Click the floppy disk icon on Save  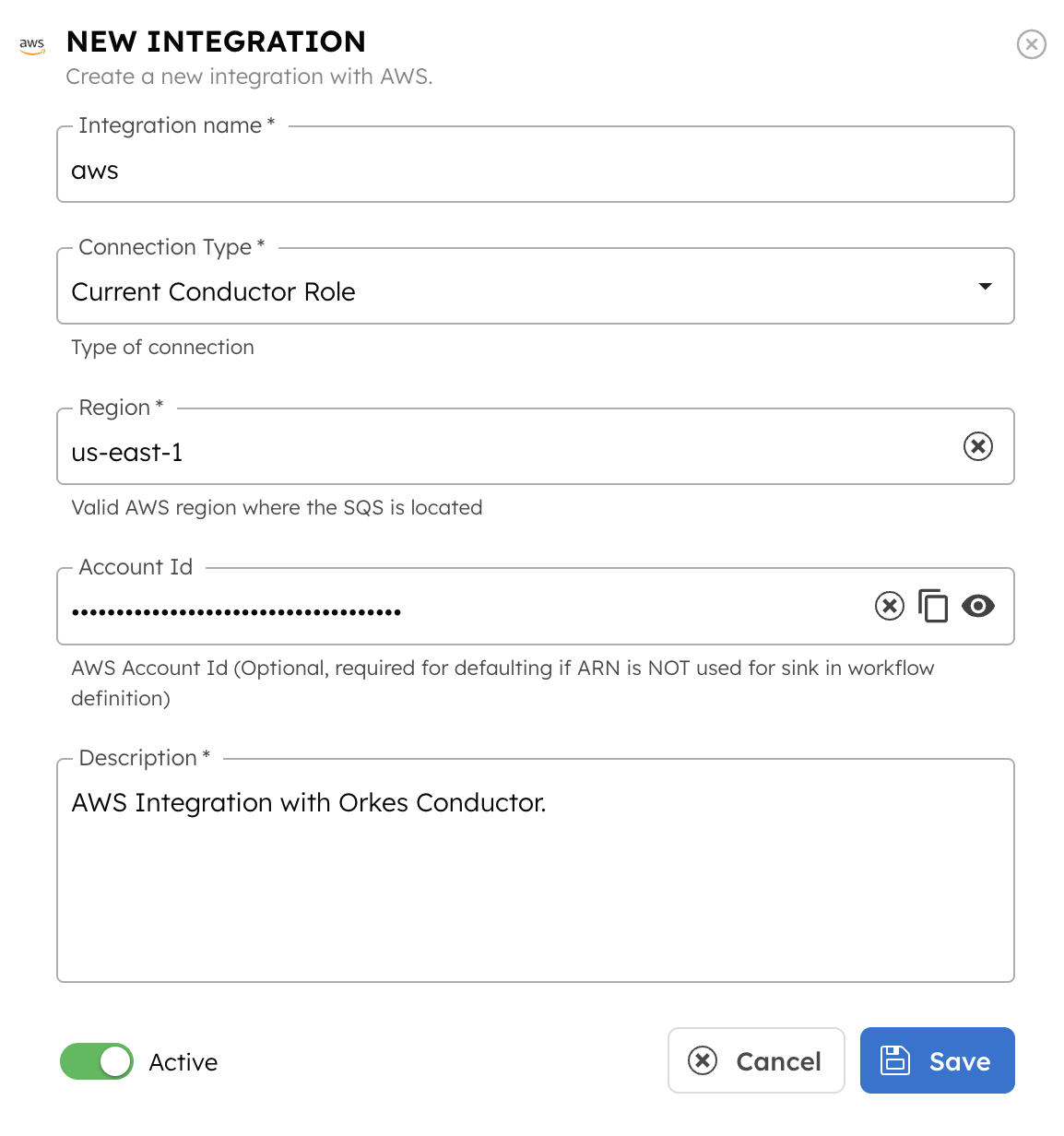(x=896, y=1060)
